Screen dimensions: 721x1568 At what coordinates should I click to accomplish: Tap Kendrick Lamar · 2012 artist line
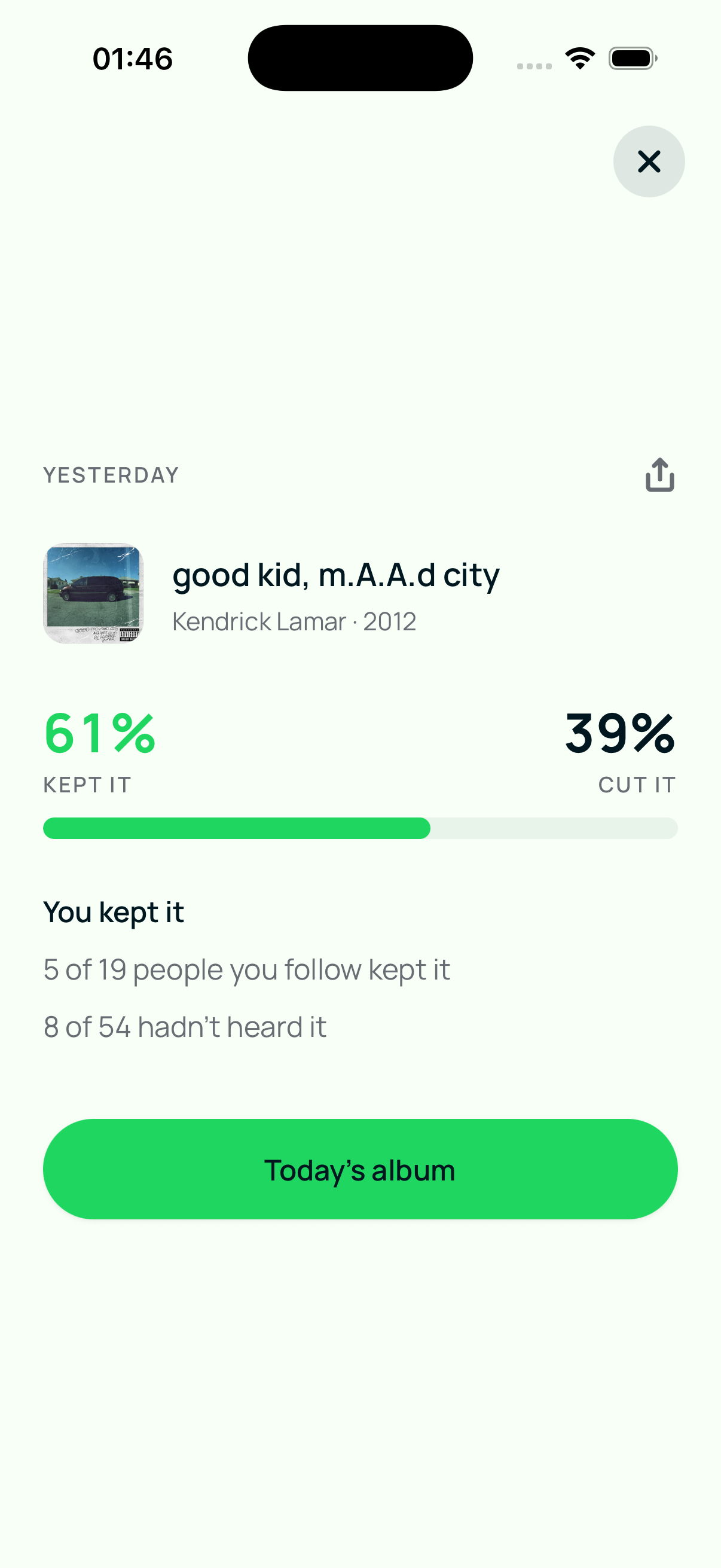tap(295, 621)
